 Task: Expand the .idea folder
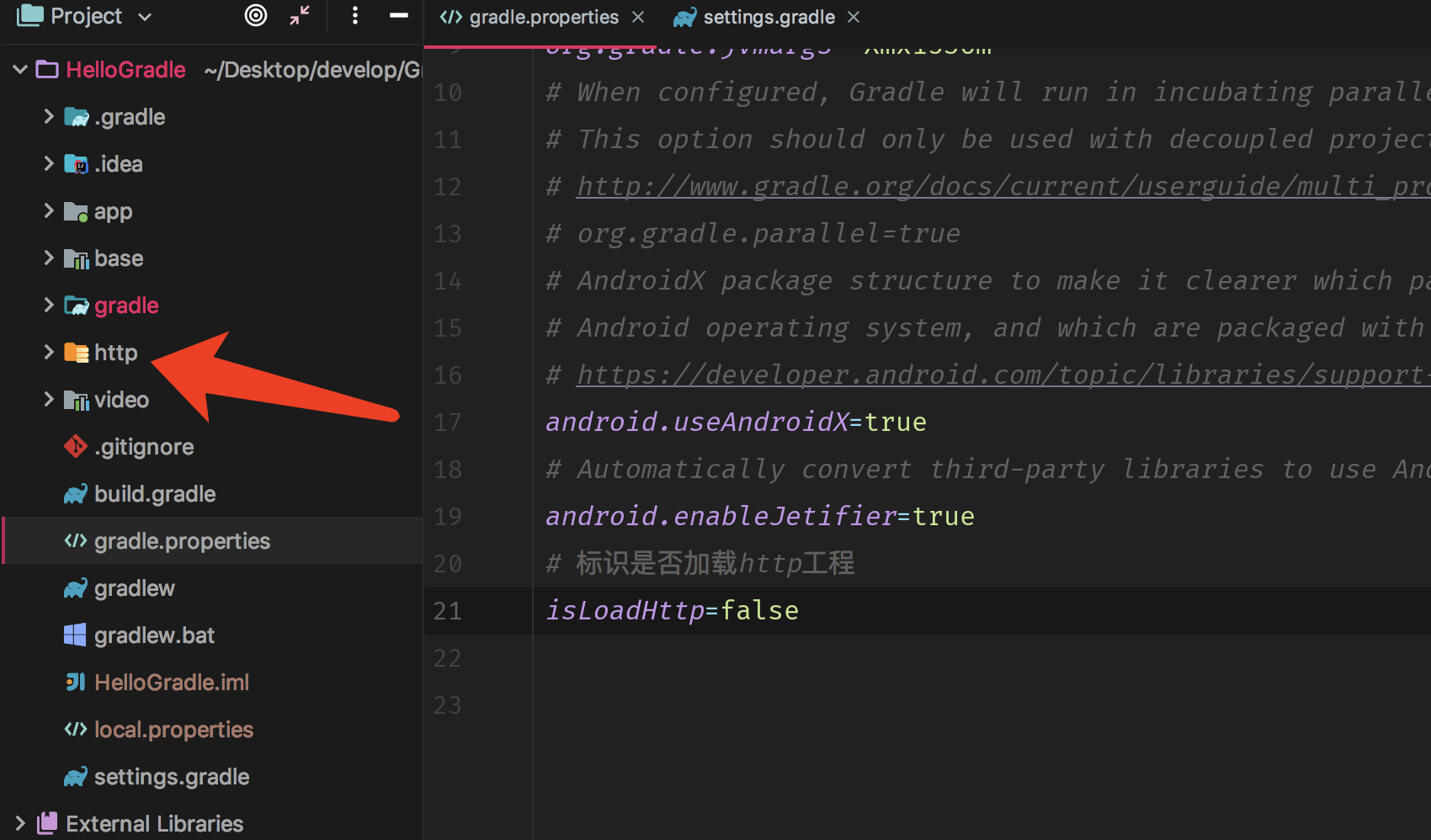pos(49,163)
